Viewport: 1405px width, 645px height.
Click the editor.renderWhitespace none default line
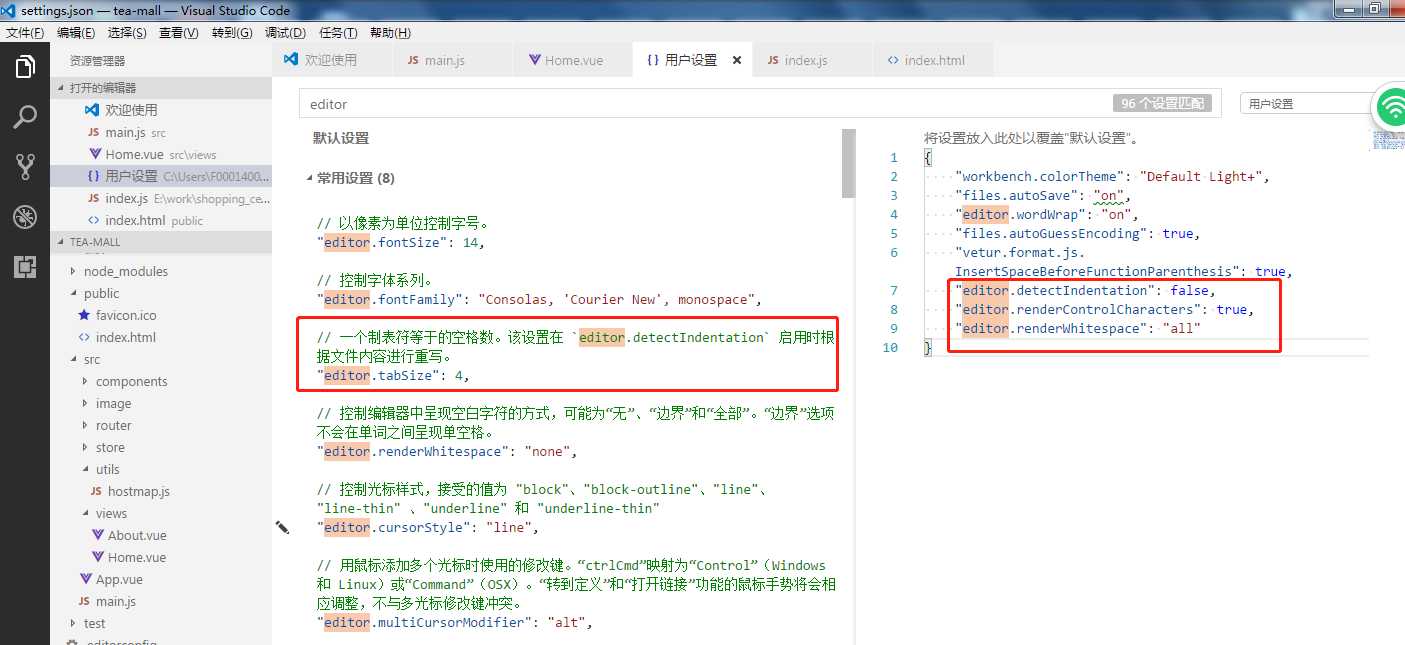(x=447, y=452)
